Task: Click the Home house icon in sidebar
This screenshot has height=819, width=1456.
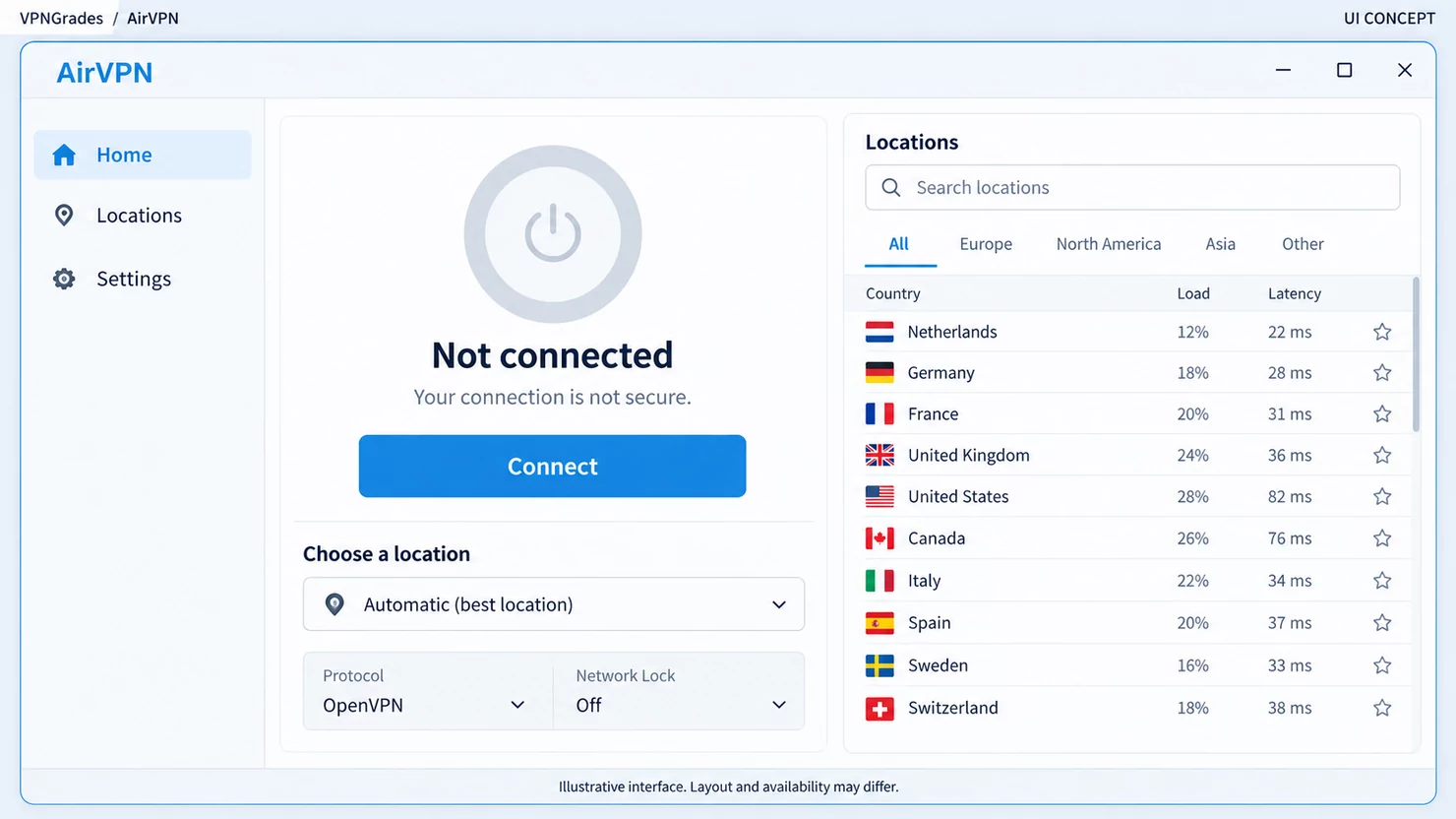Action: (64, 155)
